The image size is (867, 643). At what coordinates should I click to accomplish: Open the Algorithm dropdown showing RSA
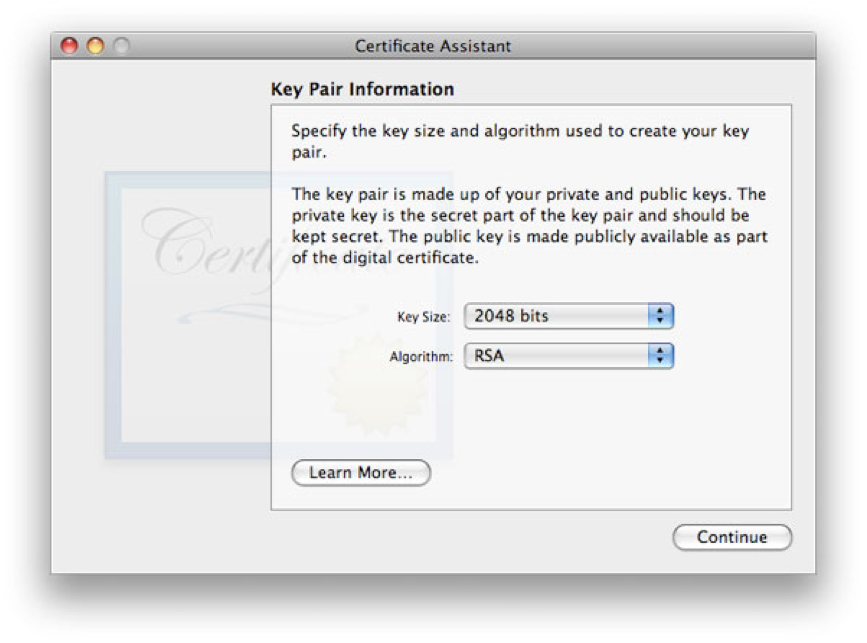pos(568,356)
